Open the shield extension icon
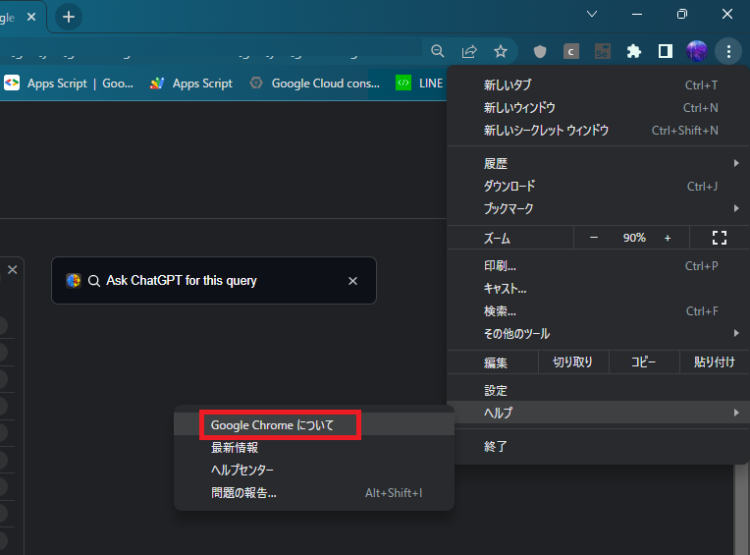750x555 pixels. tap(540, 51)
